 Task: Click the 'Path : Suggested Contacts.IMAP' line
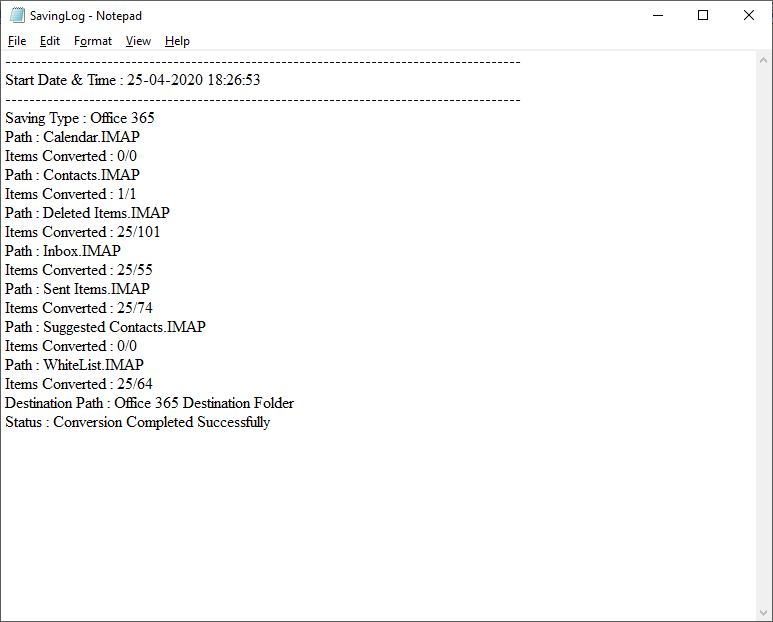[x=105, y=327]
